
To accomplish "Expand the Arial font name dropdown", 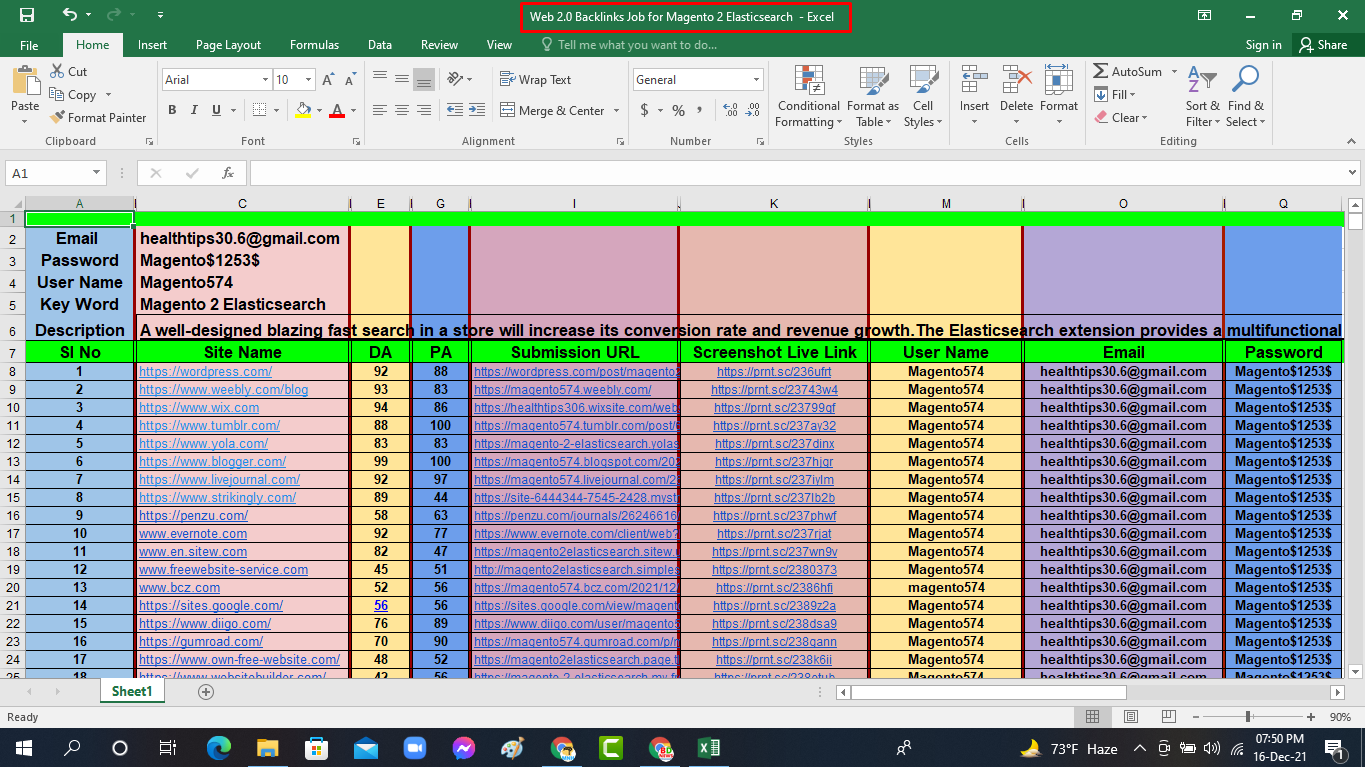I will point(265,80).
